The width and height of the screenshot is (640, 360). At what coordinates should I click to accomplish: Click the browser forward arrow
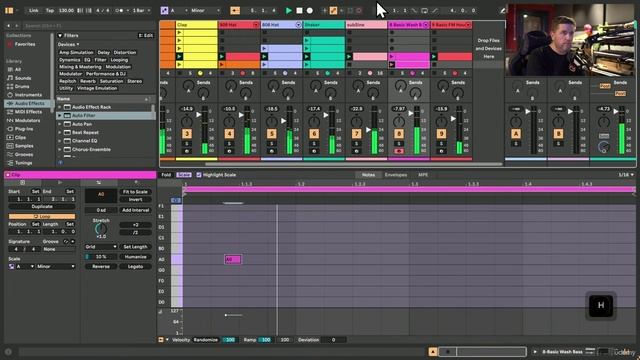17,26
